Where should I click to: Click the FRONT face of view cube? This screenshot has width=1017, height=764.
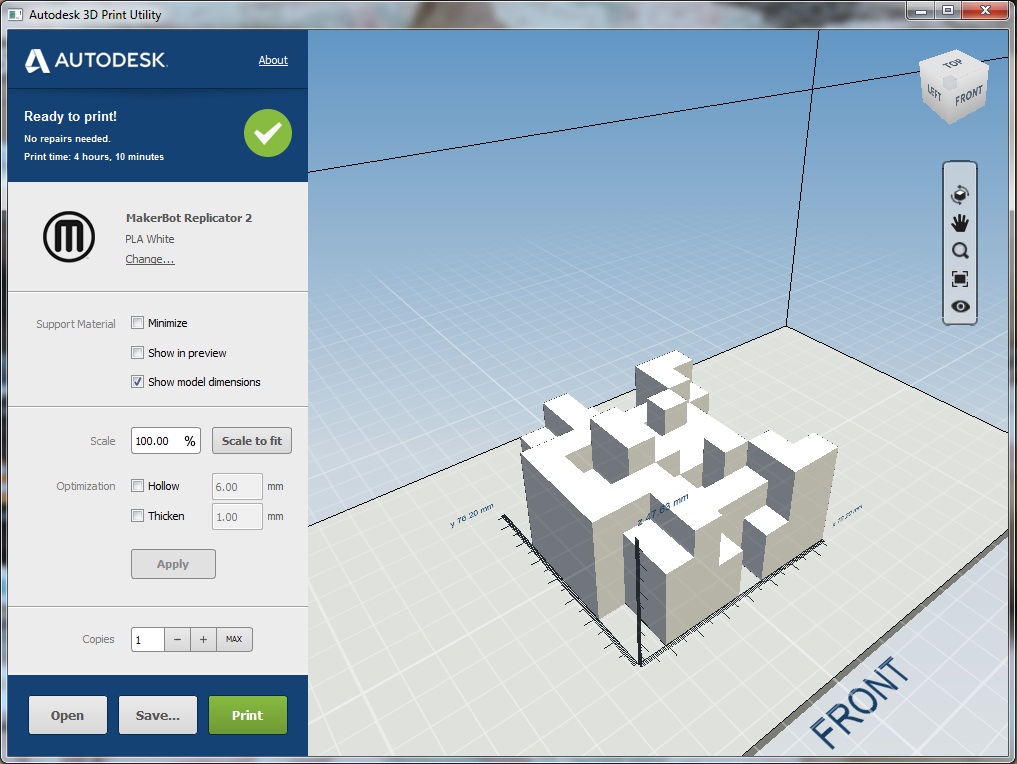click(x=969, y=96)
